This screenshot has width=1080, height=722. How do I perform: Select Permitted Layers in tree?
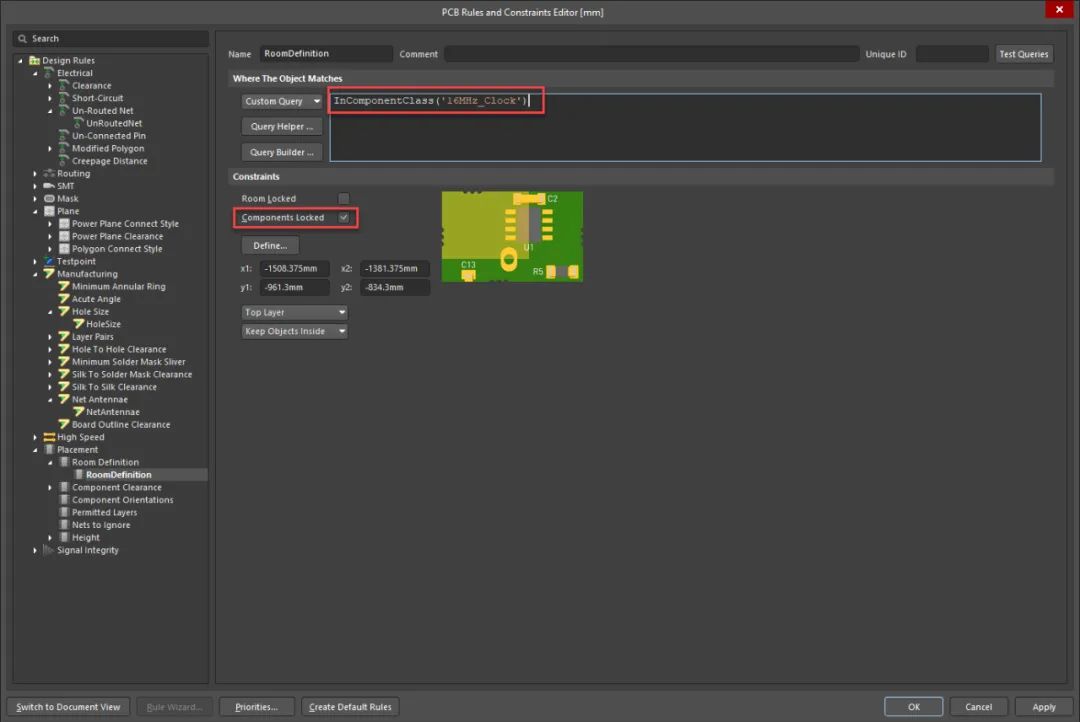click(105, 512)
